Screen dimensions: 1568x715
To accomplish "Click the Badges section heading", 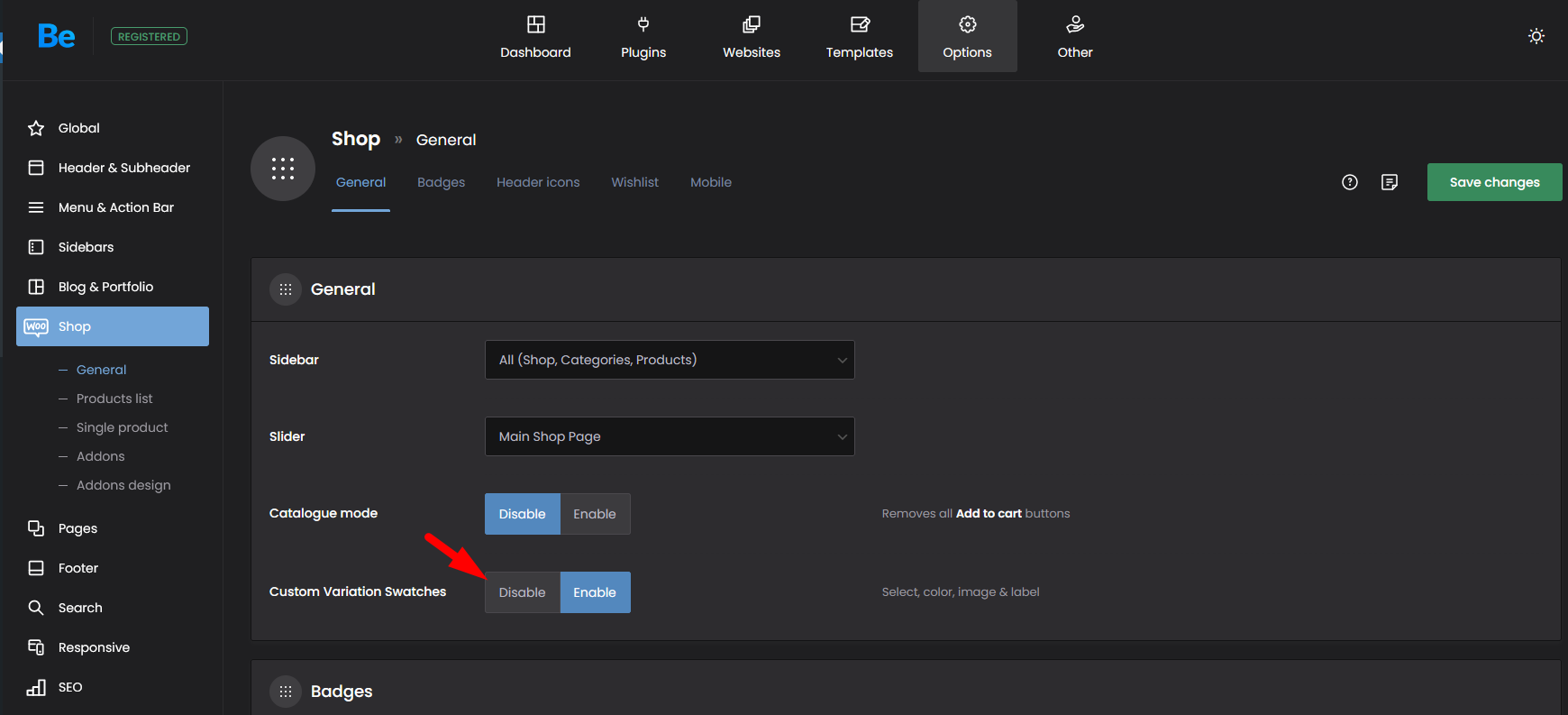I will 342,692.
